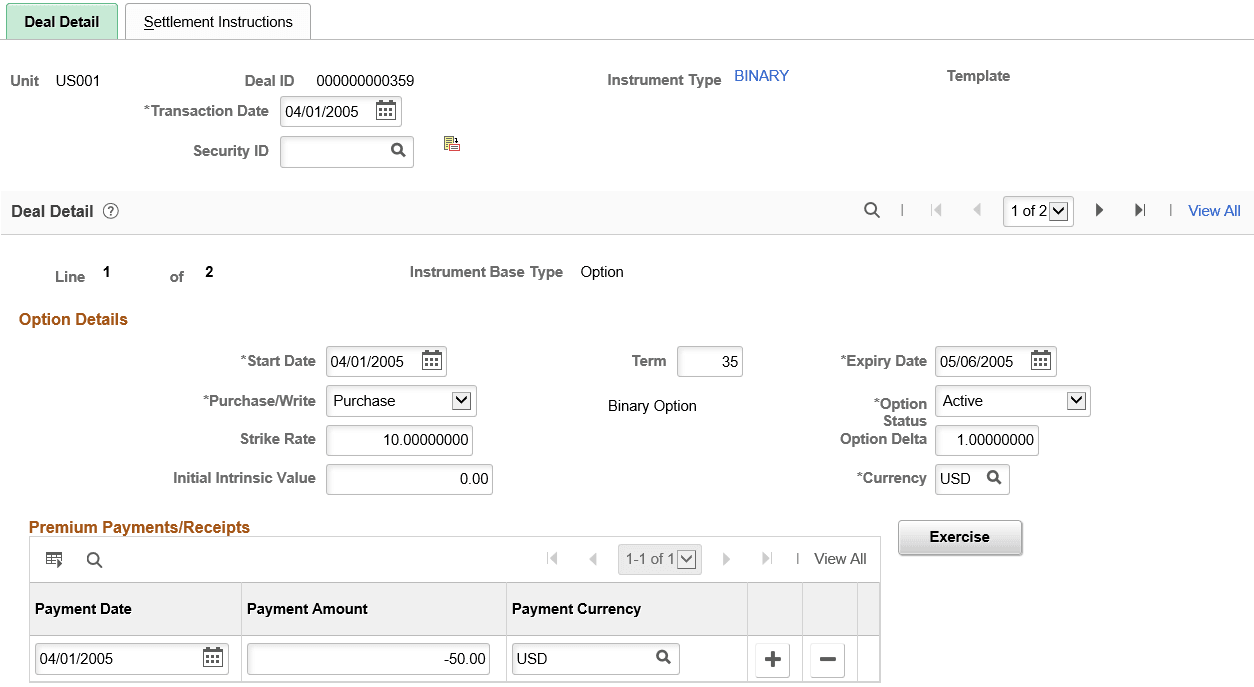Click the grid personalize icon above Payment Date
Screen dimensions: 1254x687
pos(53,559)
